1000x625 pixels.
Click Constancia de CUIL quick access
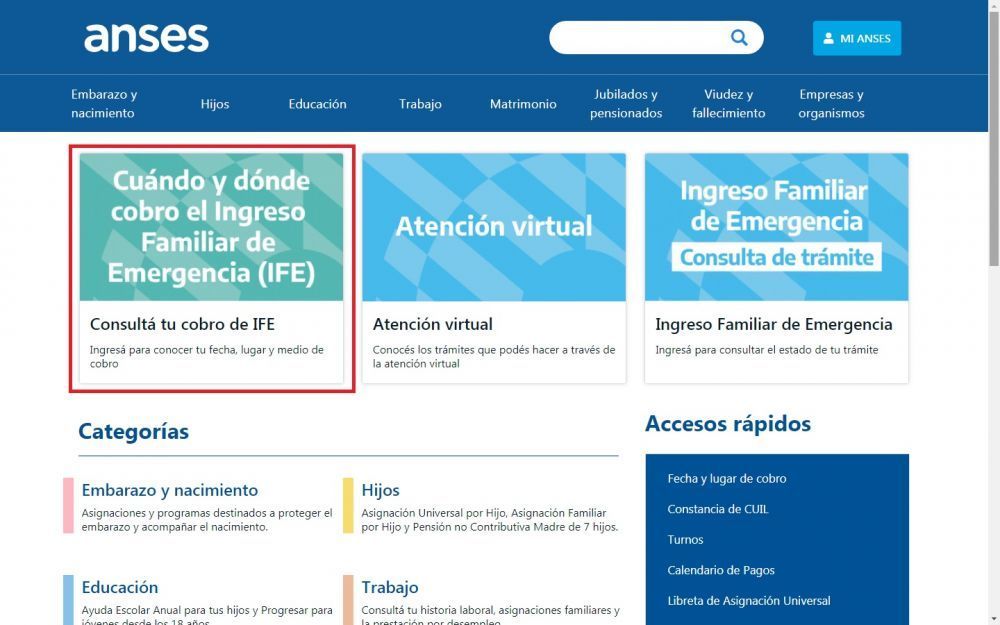point(716,509)
